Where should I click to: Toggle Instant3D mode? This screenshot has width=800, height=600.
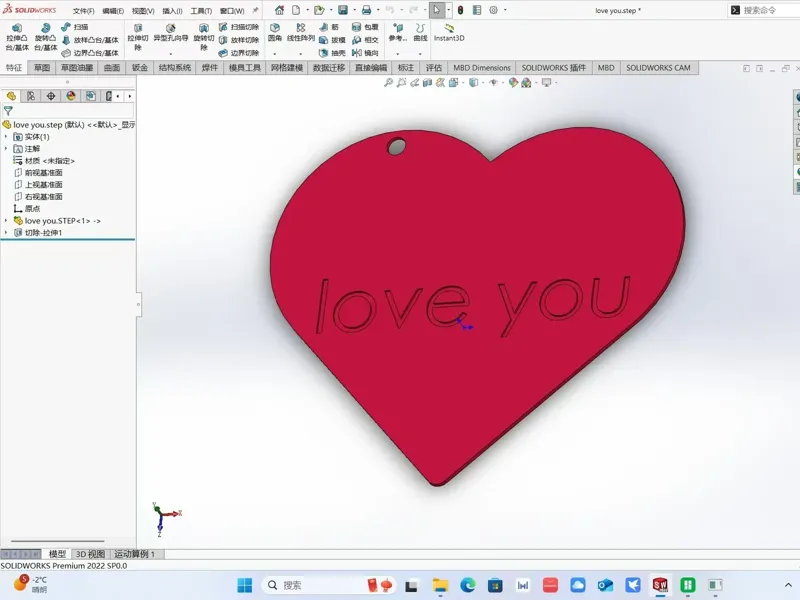coord(449,32)
